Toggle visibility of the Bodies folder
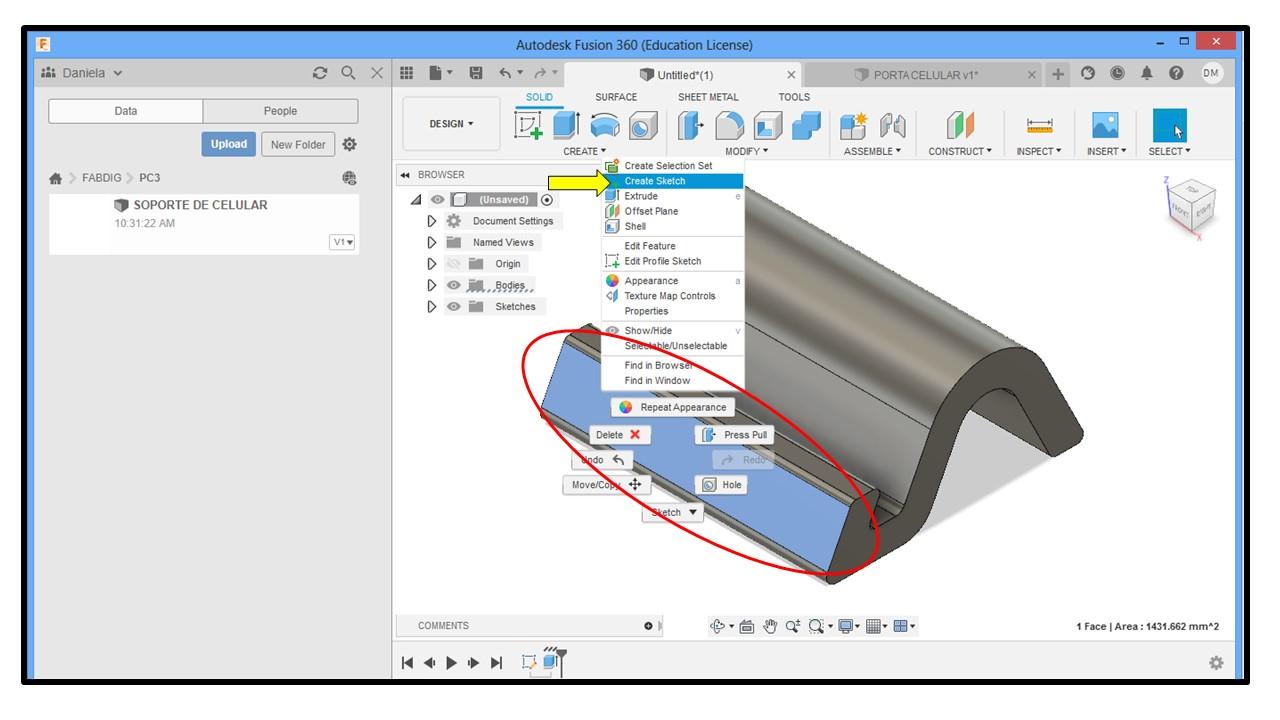This screenshot has width=1280, height=720. tap(453, 286)
